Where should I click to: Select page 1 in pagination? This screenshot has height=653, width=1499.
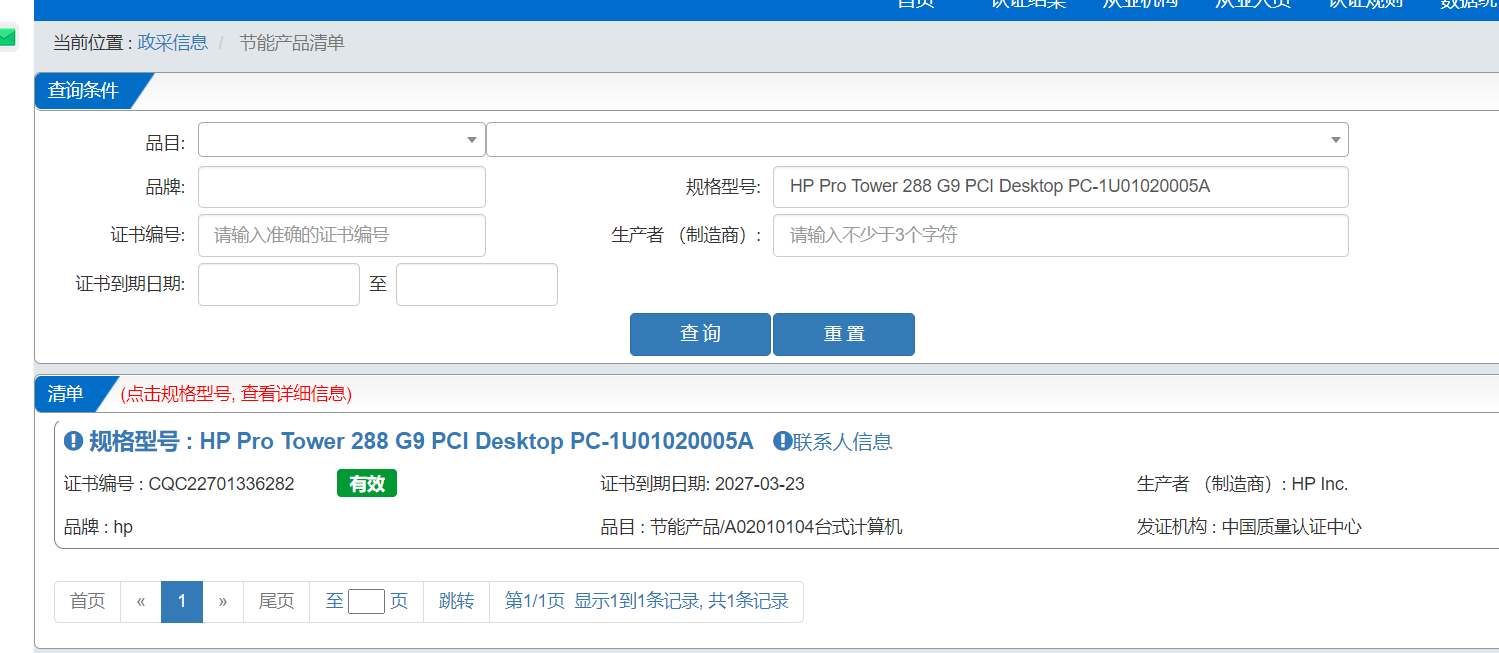(182, 601)
